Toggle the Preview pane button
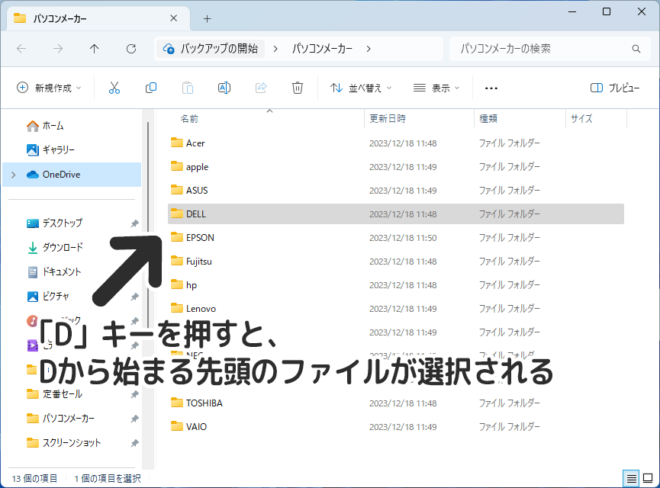Screen dimensions: 660x488 615,88
